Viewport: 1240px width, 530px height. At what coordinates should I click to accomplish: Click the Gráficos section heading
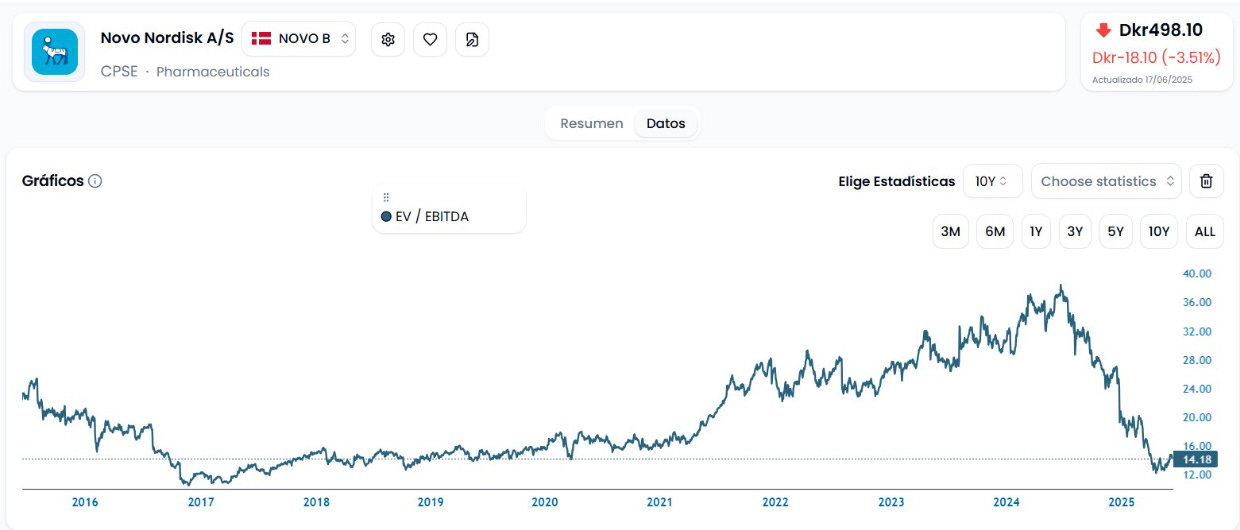(x=53, y=181)
